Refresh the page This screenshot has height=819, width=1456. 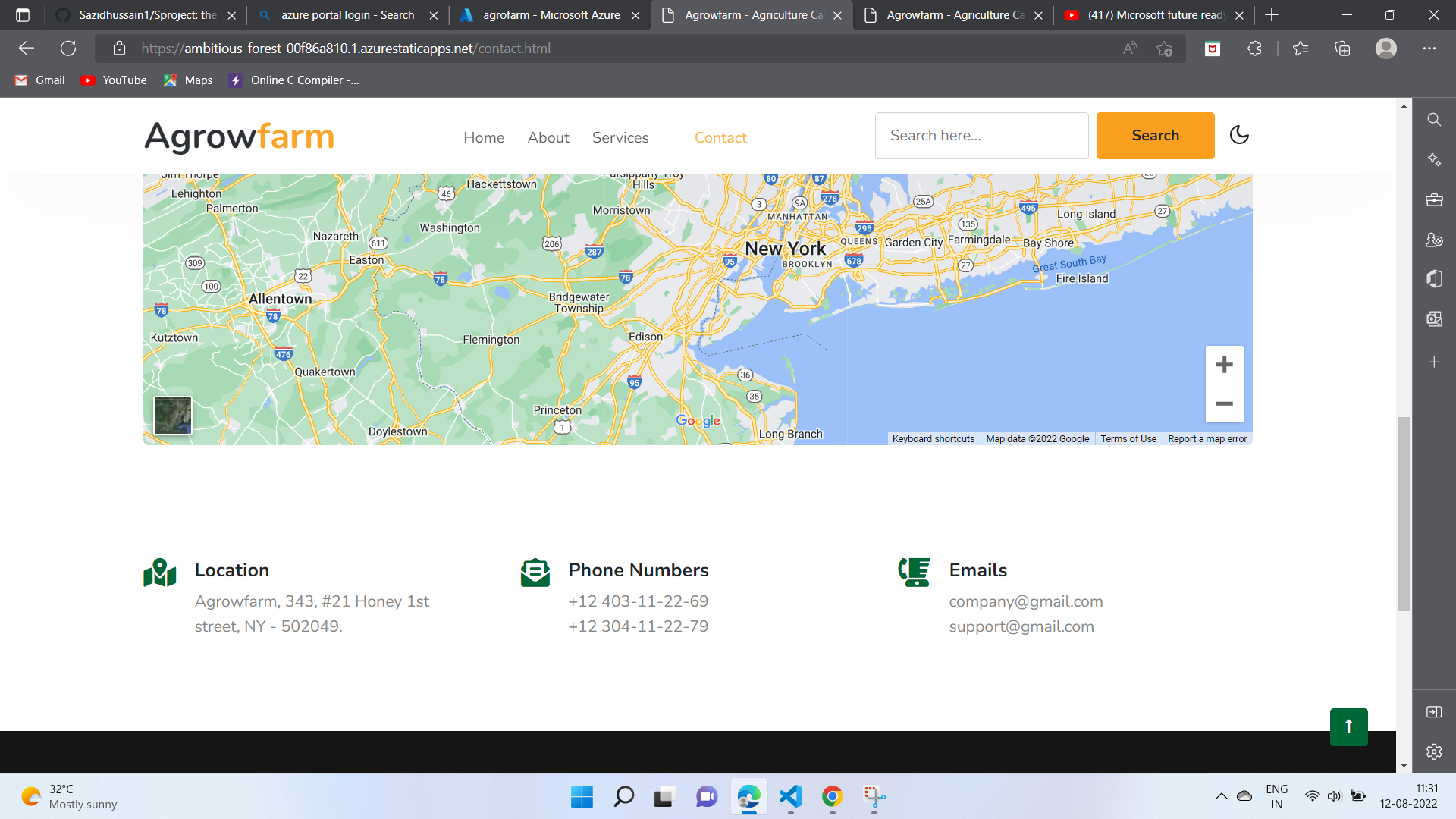[x=68, y=49]
